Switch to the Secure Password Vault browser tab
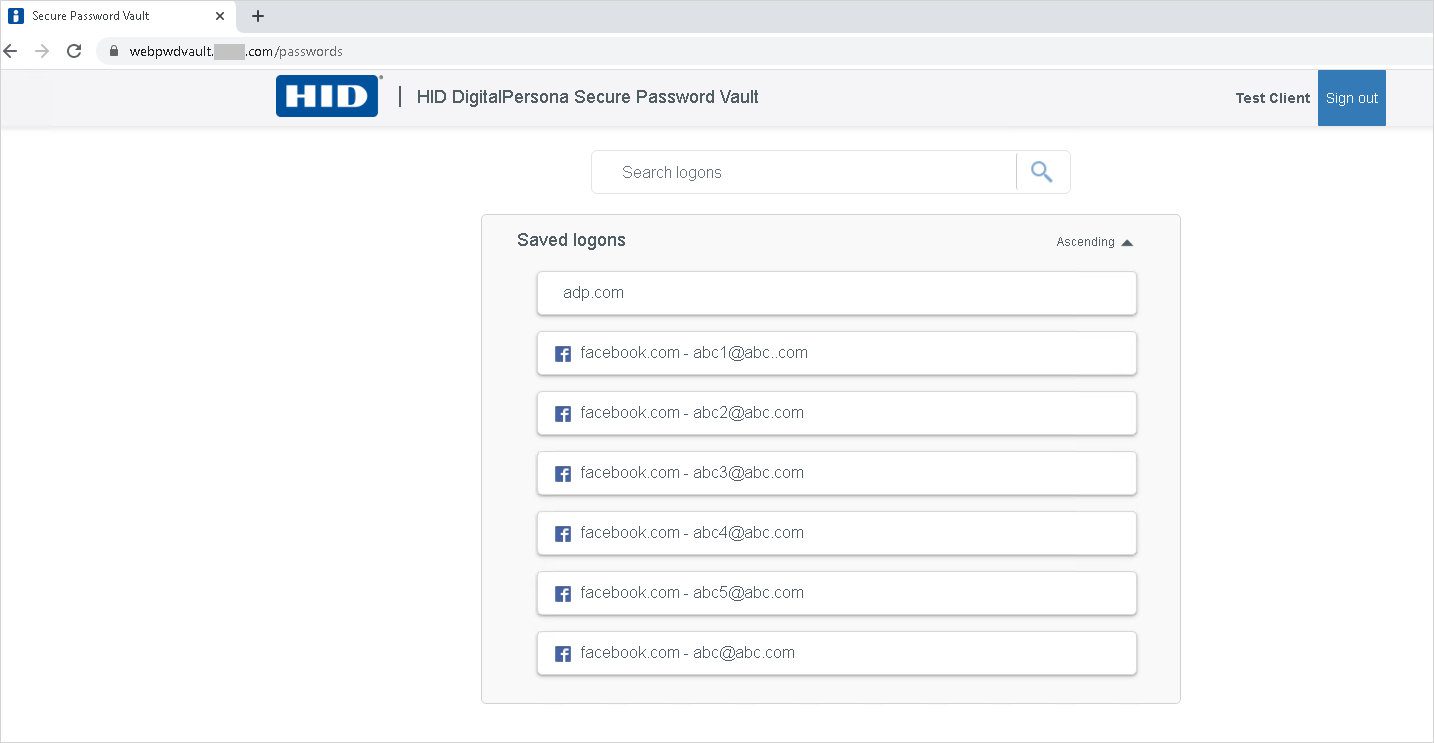Screen dimensions: 1434x743 110,15
